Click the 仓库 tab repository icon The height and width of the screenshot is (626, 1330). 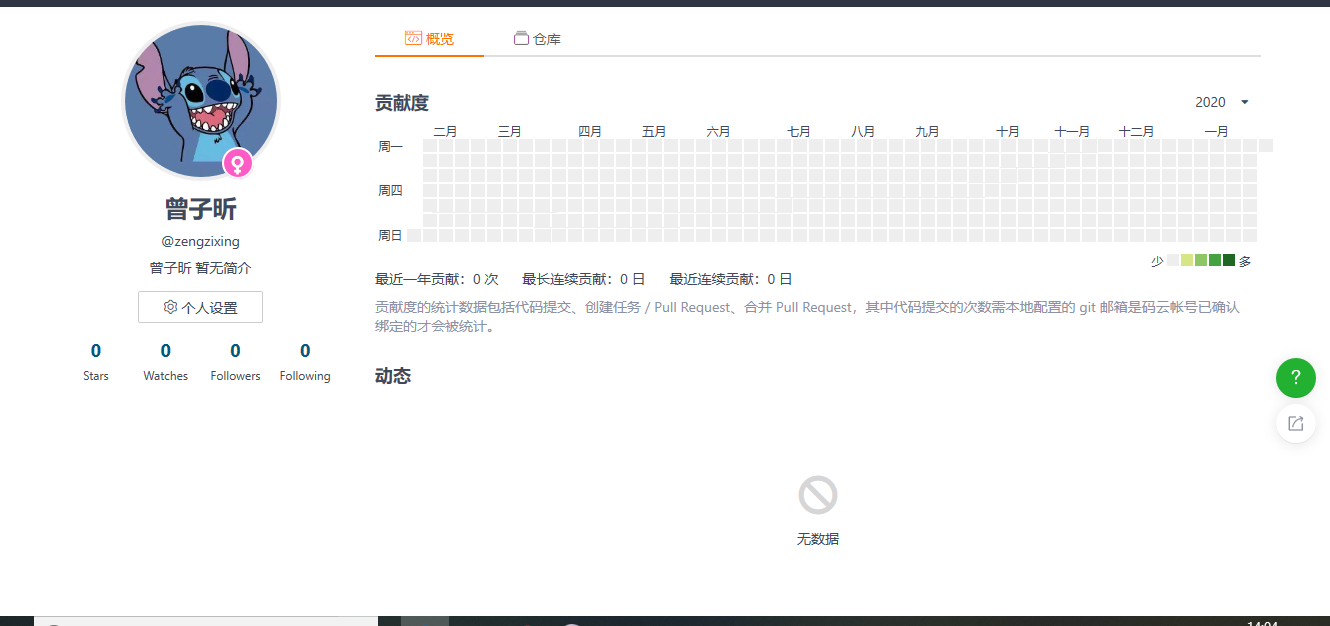tap(521, 39)
